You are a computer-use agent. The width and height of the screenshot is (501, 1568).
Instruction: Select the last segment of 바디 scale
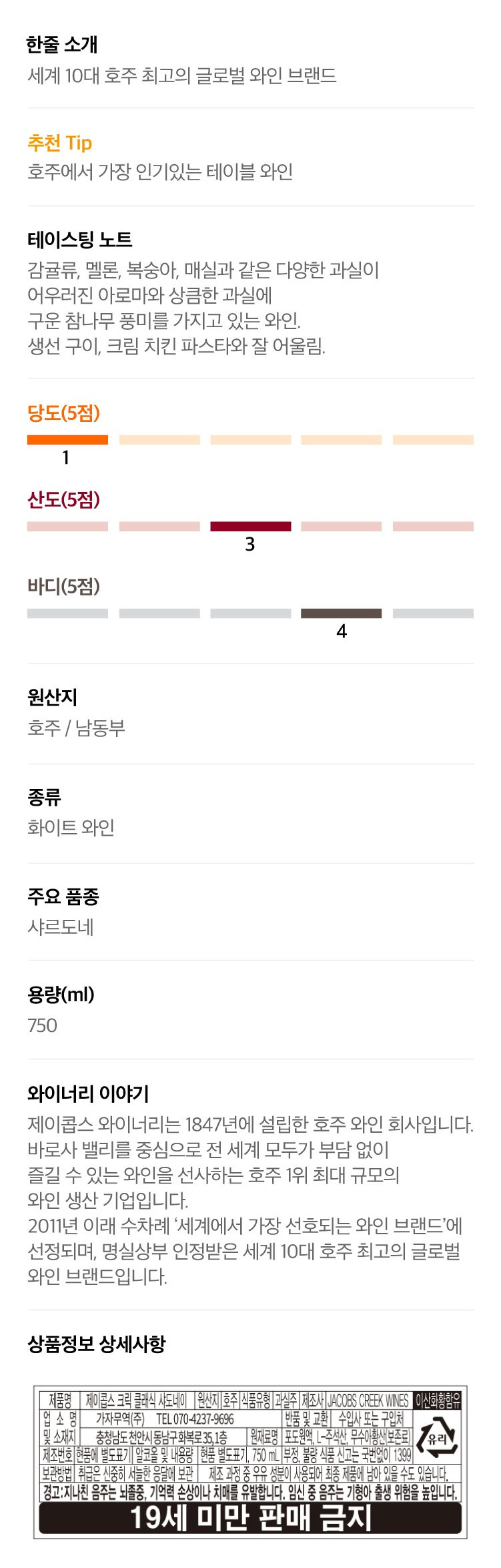coord(433,613)
